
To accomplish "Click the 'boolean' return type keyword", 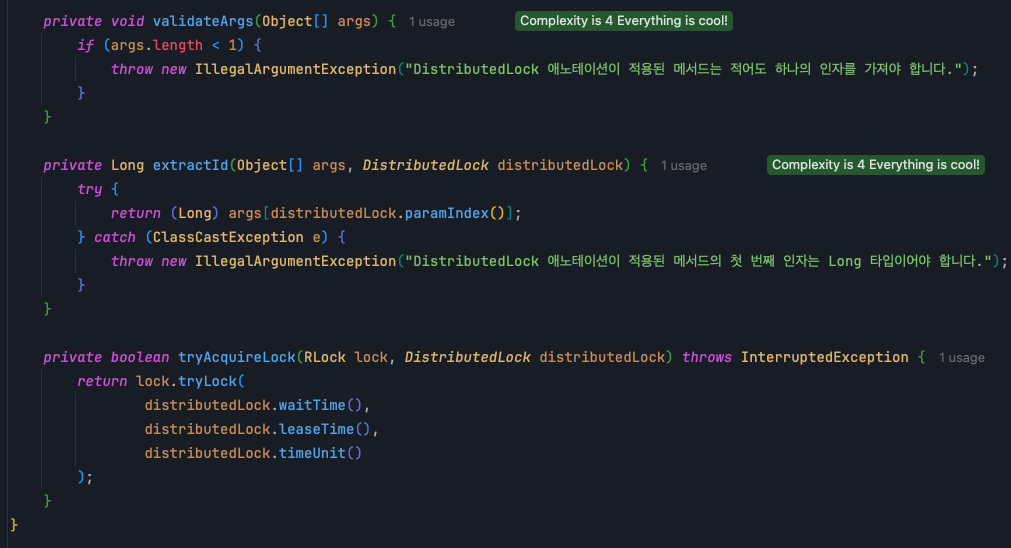I will tap(140, 357).
